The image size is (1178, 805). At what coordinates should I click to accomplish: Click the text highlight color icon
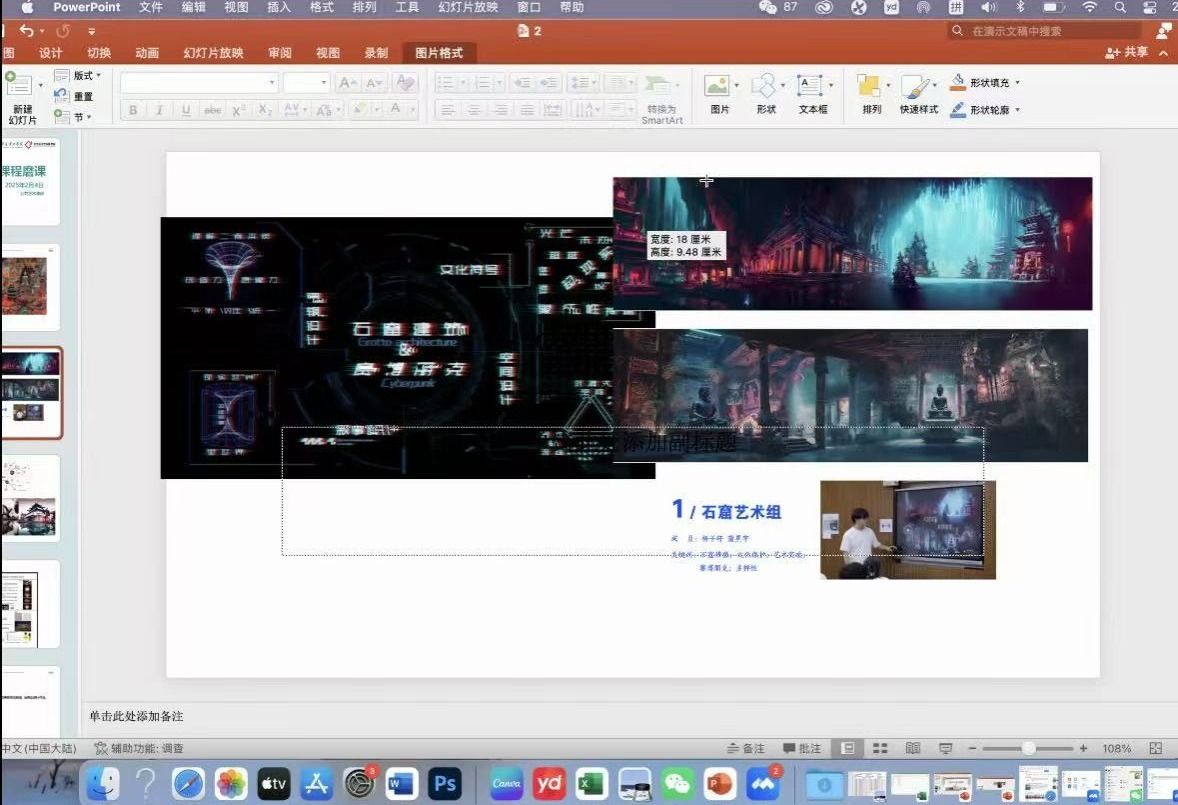click(361, 110)
